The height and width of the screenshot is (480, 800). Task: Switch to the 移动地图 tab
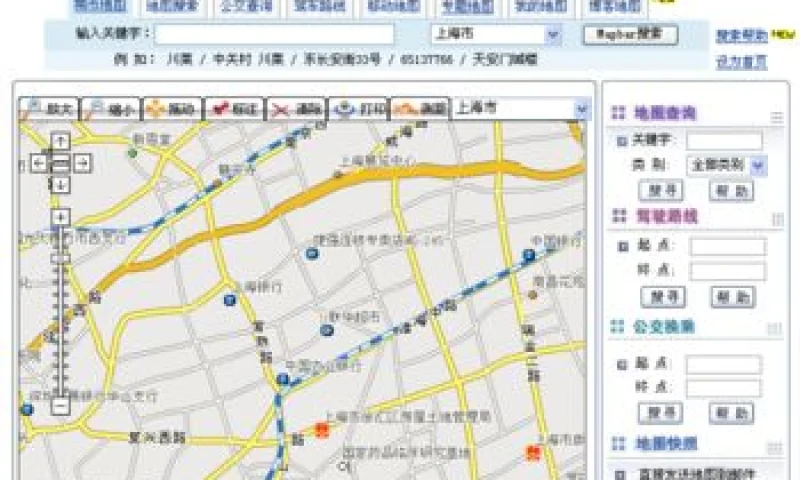tap(393, 7)
